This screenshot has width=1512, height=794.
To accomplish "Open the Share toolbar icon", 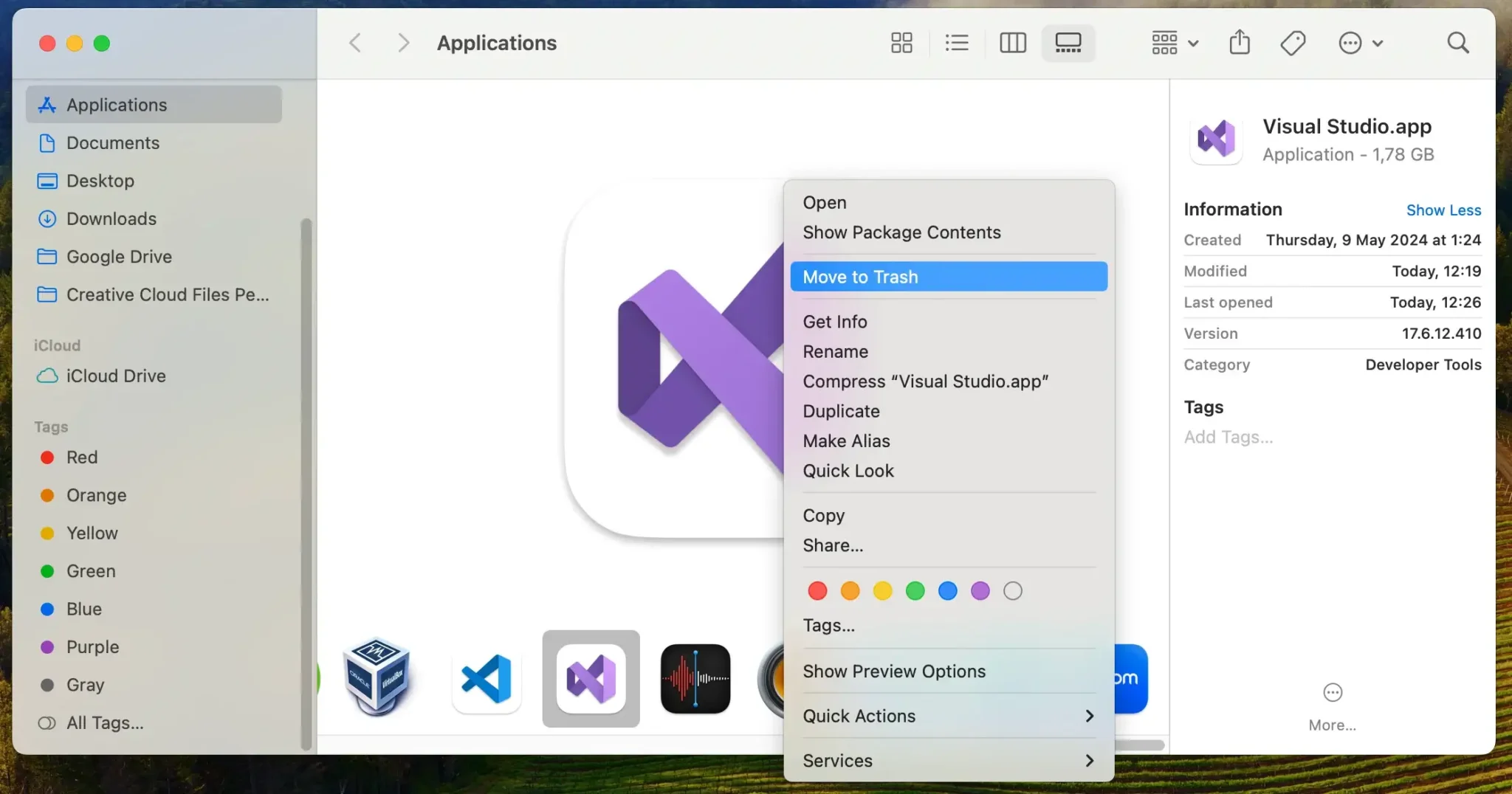I will pos(1240,43).
